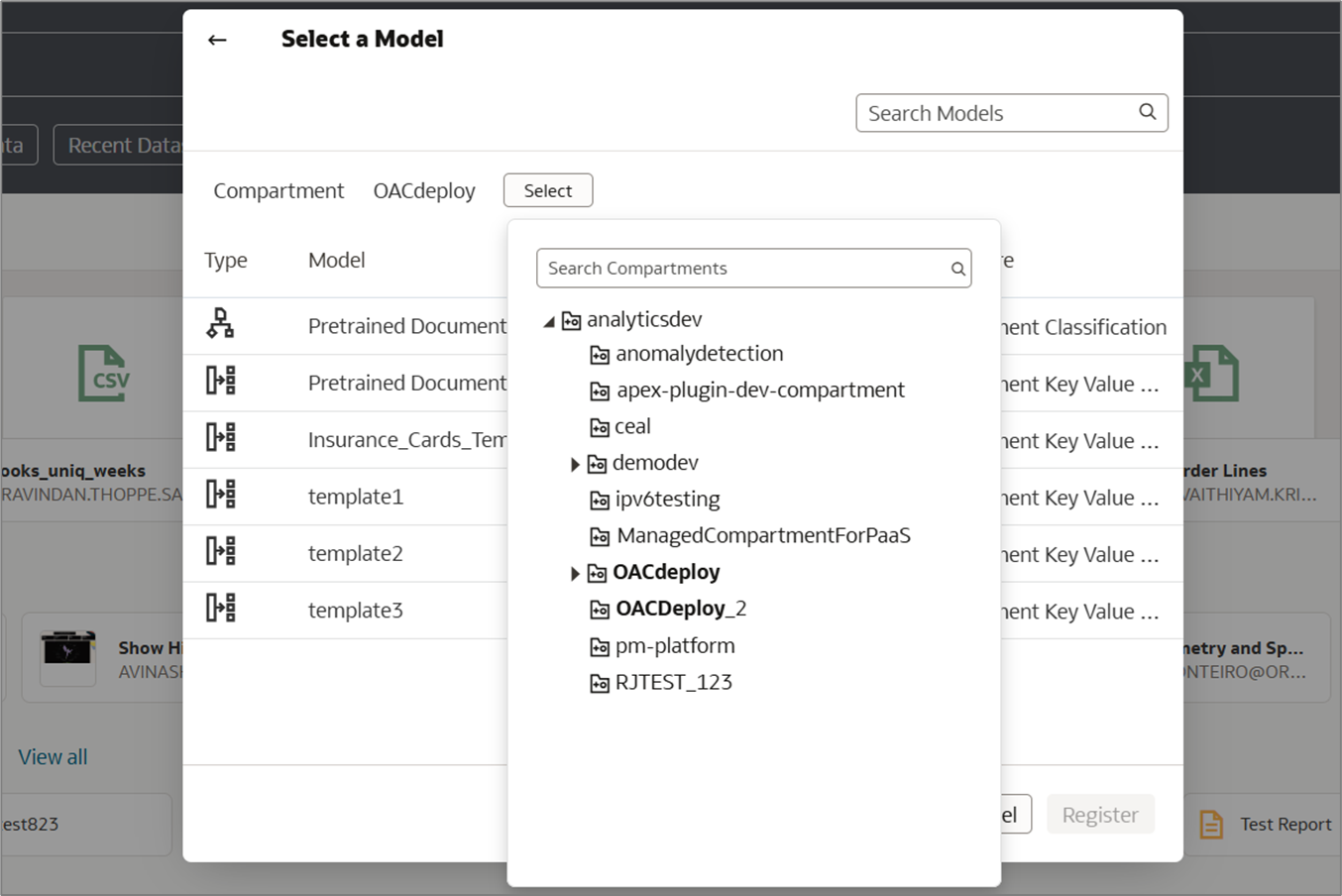Collapse the analyticsdev compartment tree

coord(549,321)
